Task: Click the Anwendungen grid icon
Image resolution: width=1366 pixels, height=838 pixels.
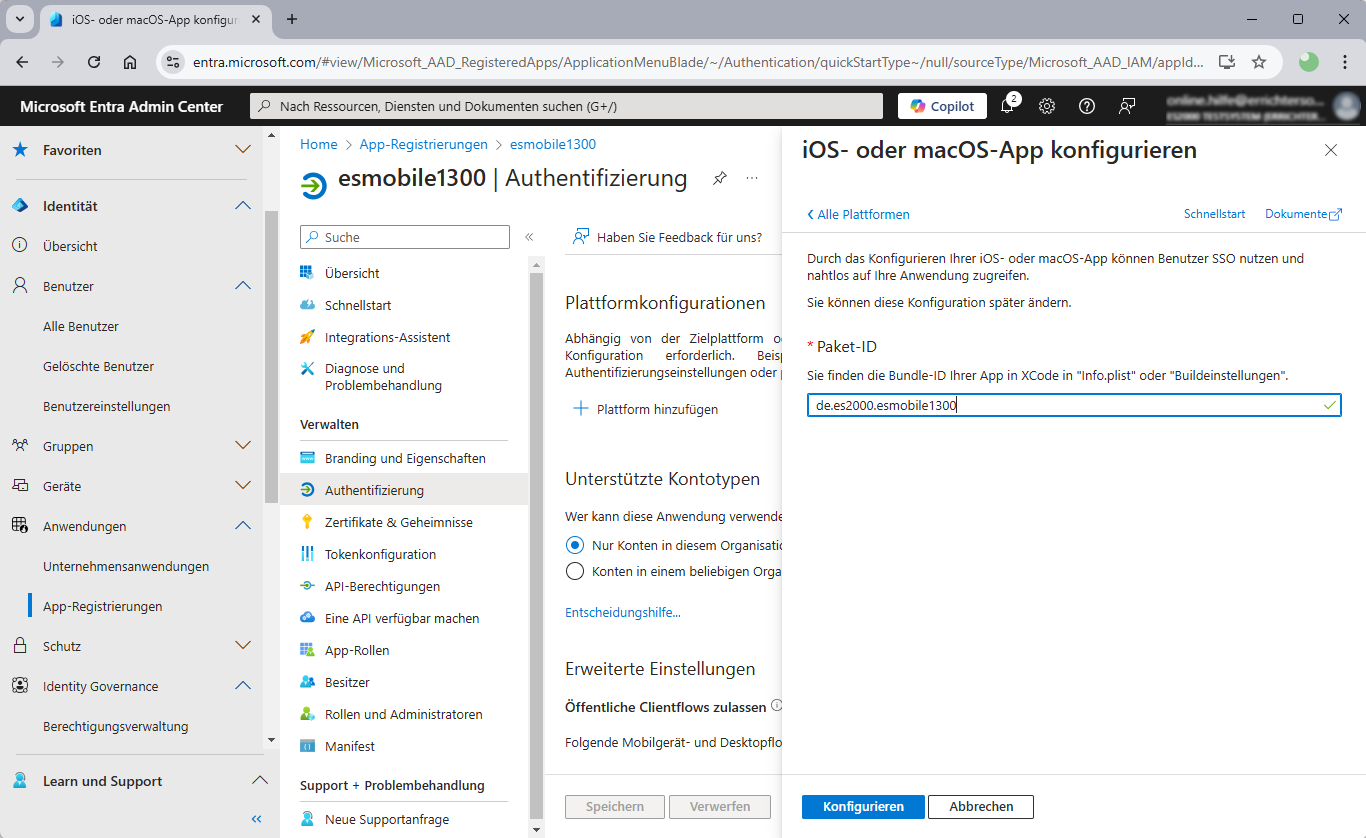Action: click(20, 526)
